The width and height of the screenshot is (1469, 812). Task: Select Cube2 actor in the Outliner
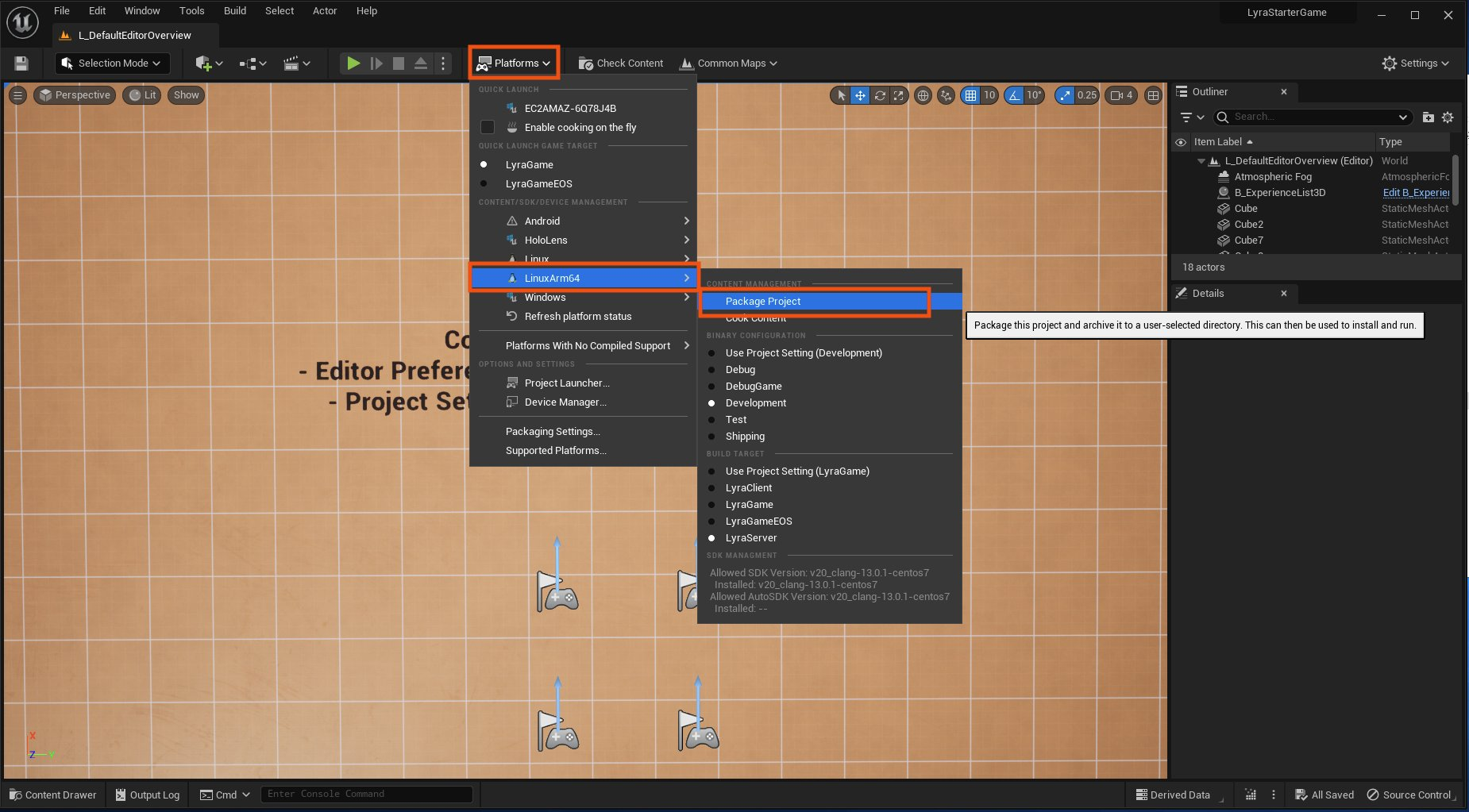tap(1248, 225)
